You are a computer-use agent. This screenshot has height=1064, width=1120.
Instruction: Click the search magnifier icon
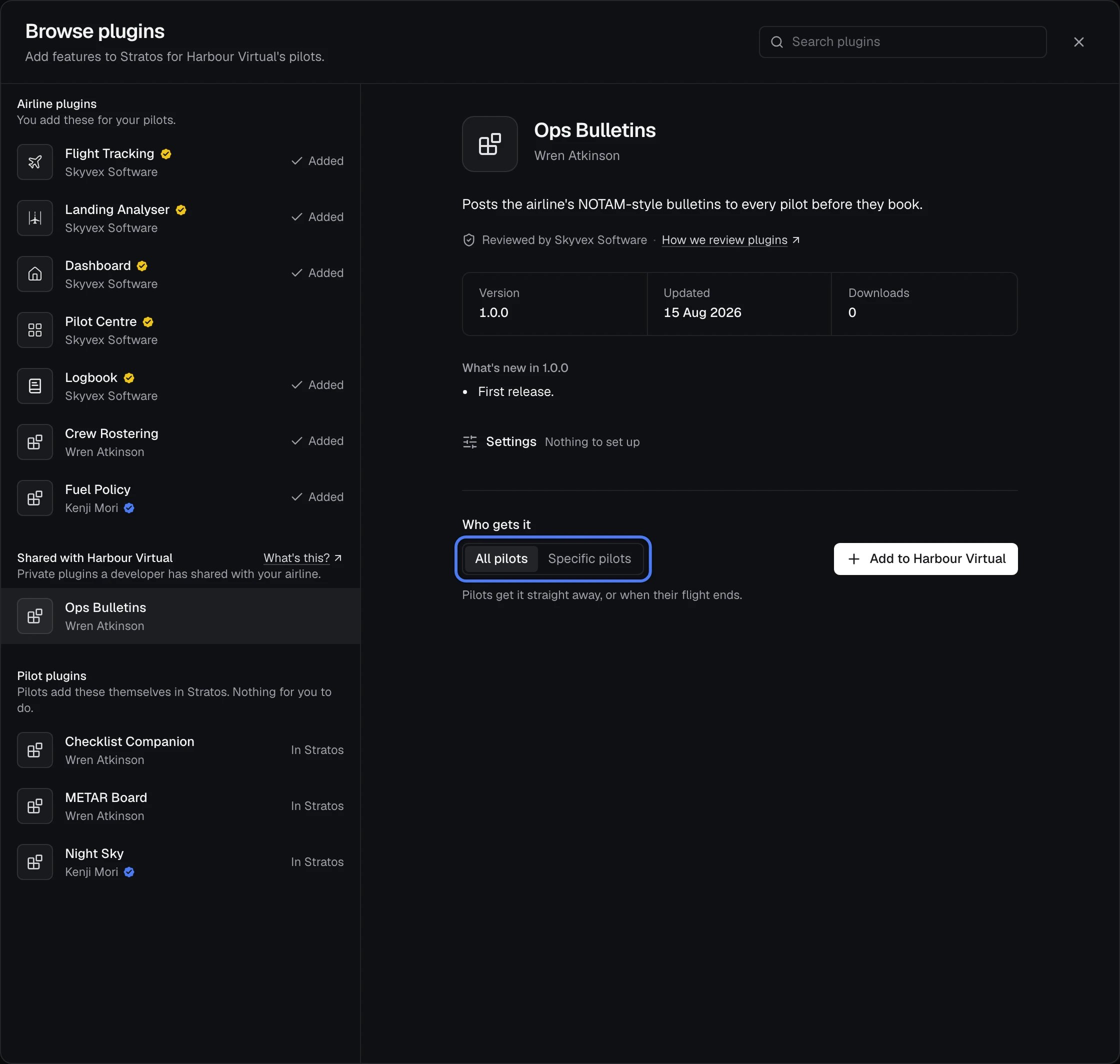pyautogui.click(x=777, y=42)
